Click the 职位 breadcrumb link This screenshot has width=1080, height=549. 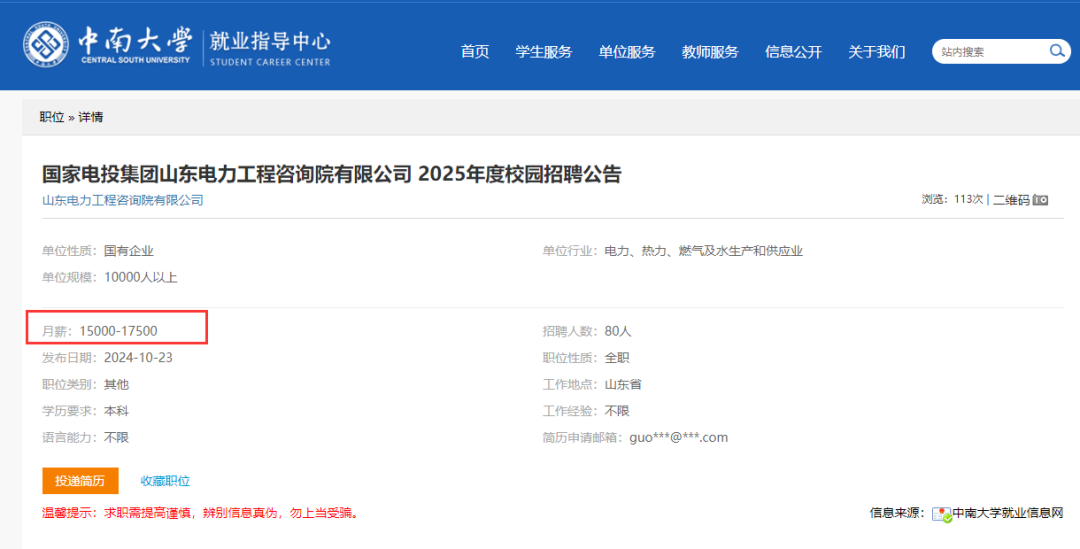(52, 117)
